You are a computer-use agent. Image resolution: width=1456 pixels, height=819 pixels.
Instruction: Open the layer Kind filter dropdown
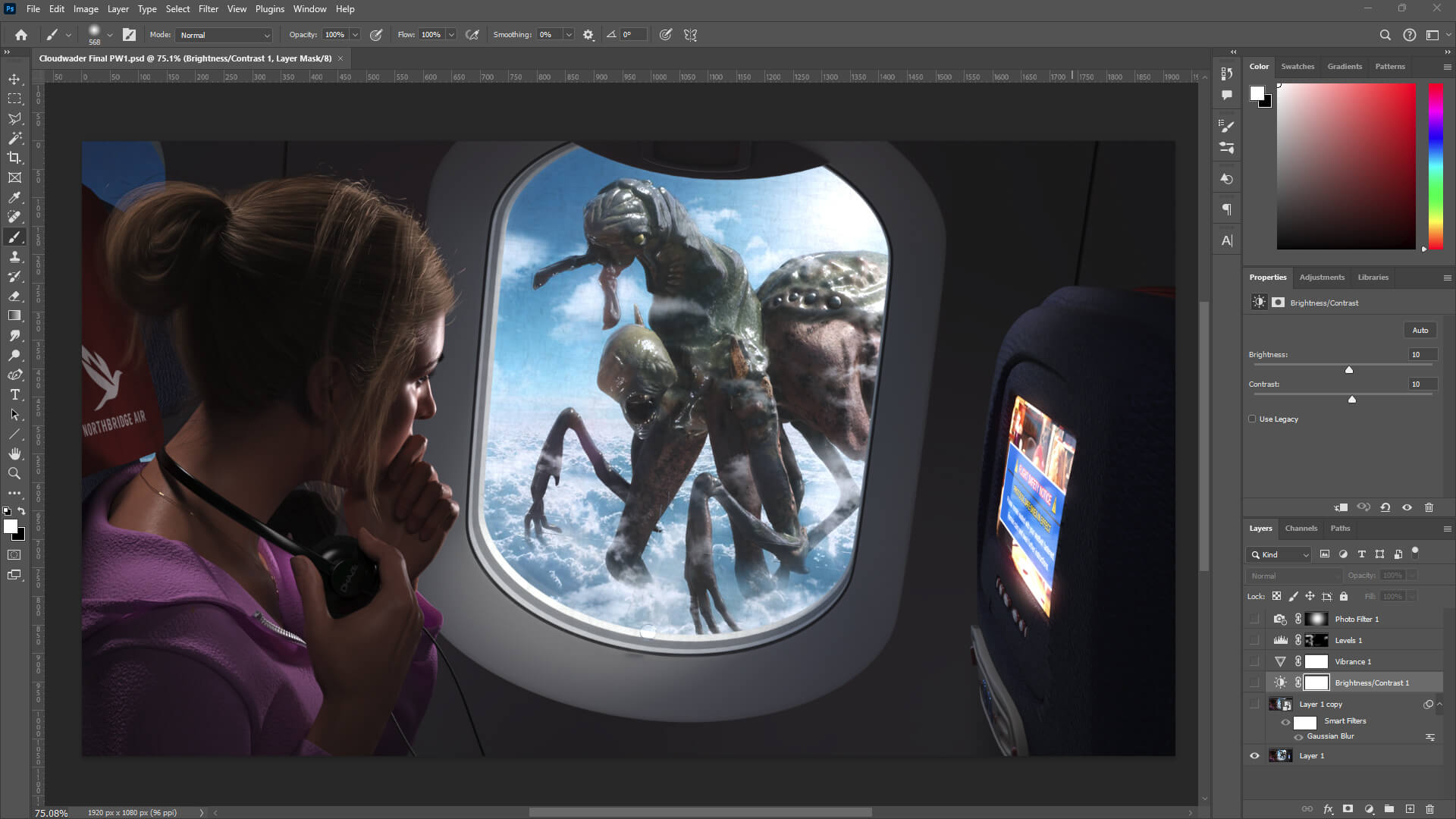pos(1279,554)
